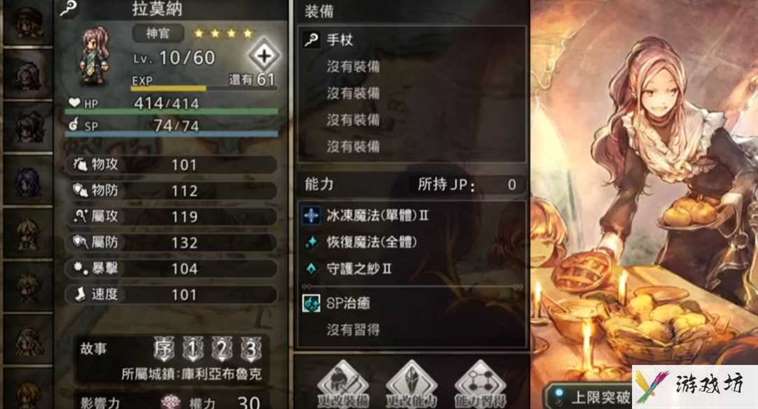The height and width of the screenshot is (409, 758).
Task: Open story chapter 2 badge
Action: click(x=222, y=349)
